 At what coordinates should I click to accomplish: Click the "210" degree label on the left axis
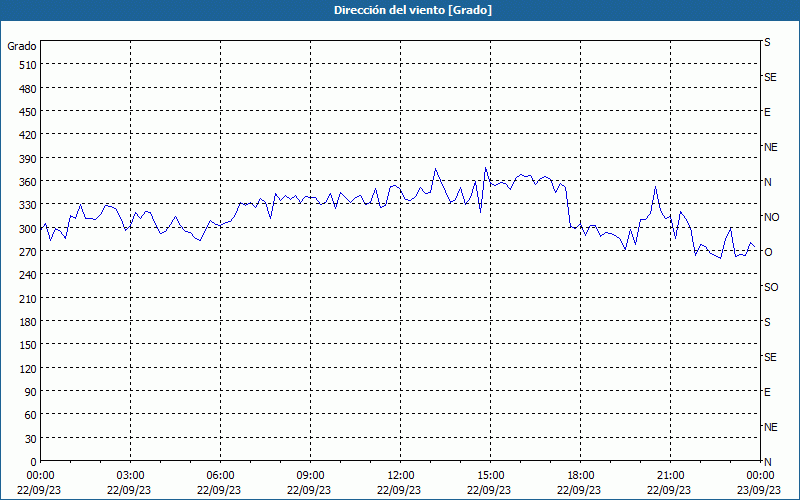coord(28,298)
